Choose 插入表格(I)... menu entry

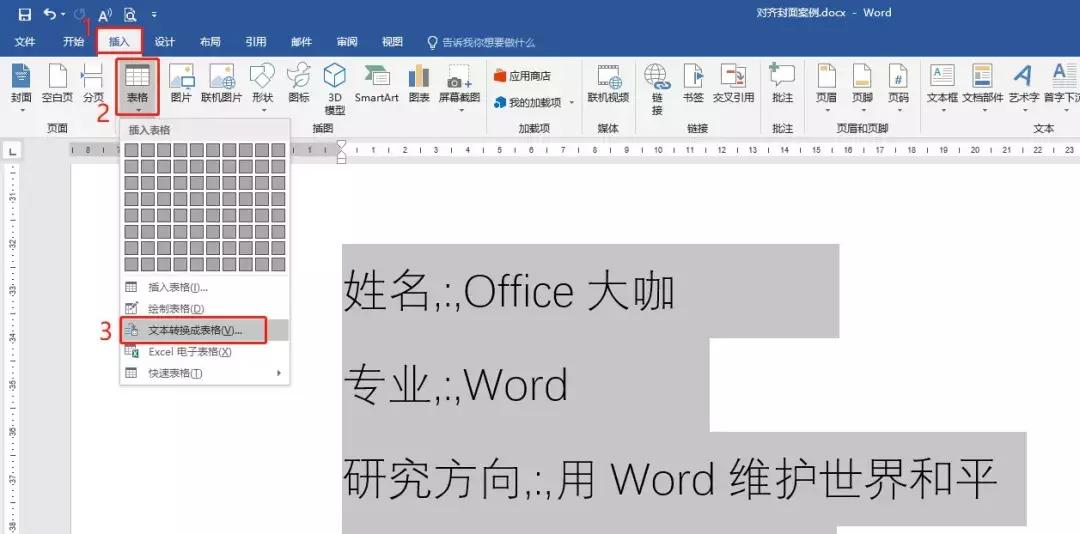(x=205, y=287)
